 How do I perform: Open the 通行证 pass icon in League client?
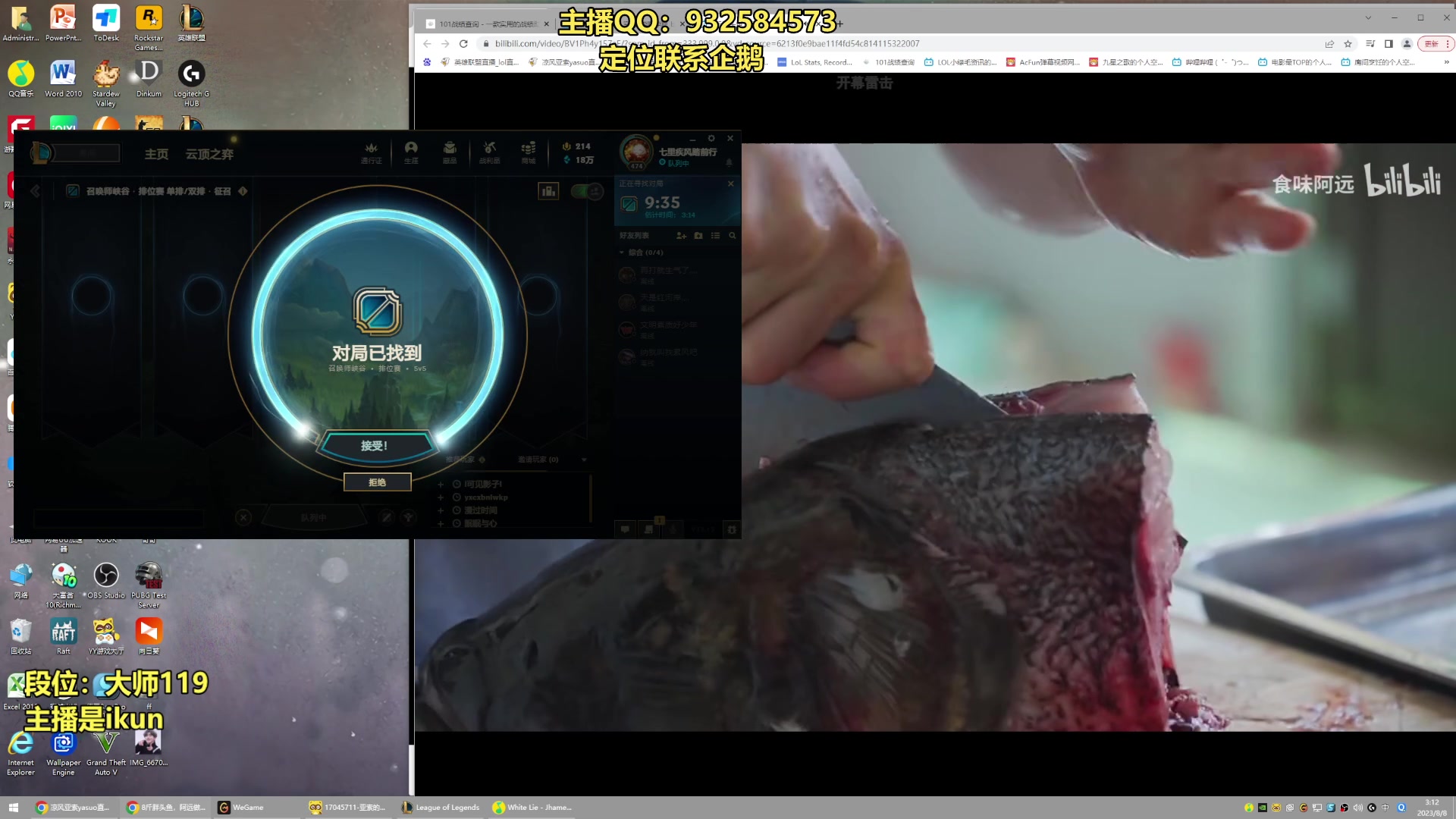coord(371,152)
